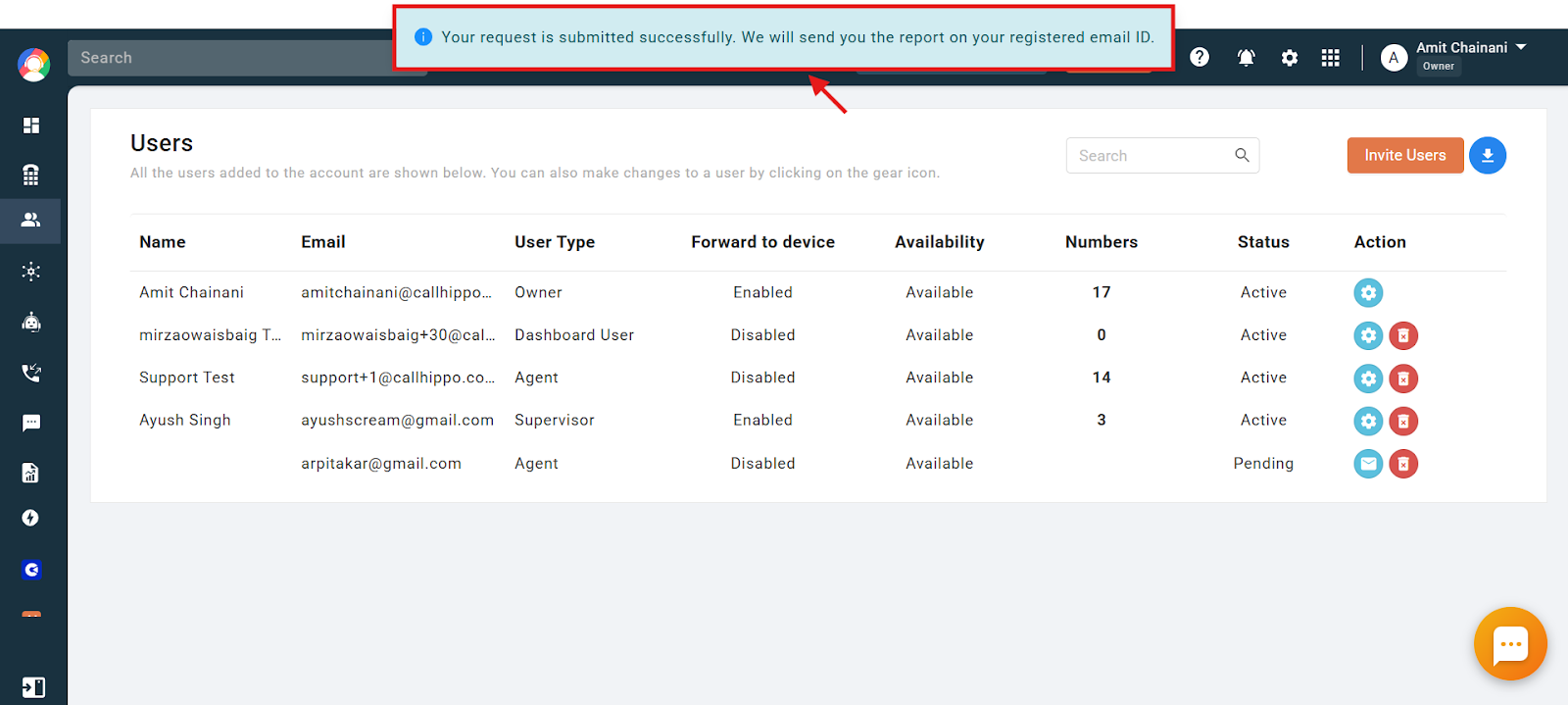Click the Numbers column header
The height and width of the screenshot is (705, 1568).
coord(1102,242)
